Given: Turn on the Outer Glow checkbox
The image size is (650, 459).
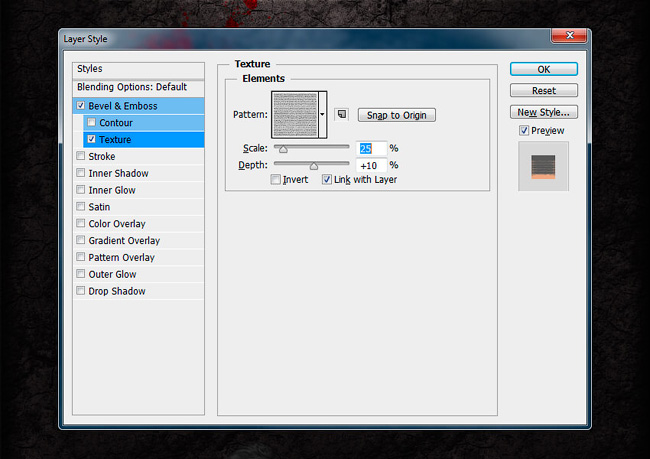Looking at the screenshot, I should 80,274.
